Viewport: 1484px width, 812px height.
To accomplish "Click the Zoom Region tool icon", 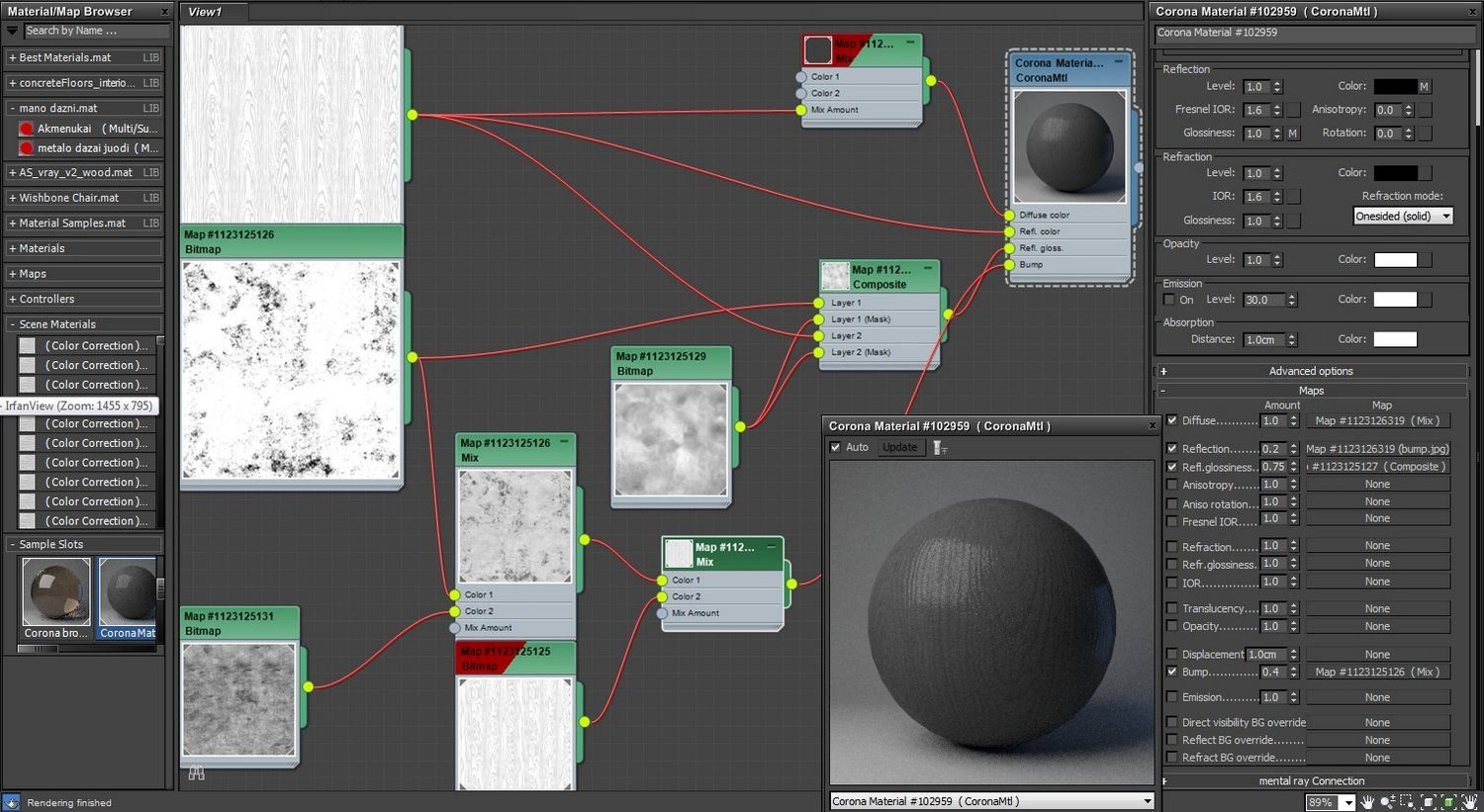I will 1408,802.
